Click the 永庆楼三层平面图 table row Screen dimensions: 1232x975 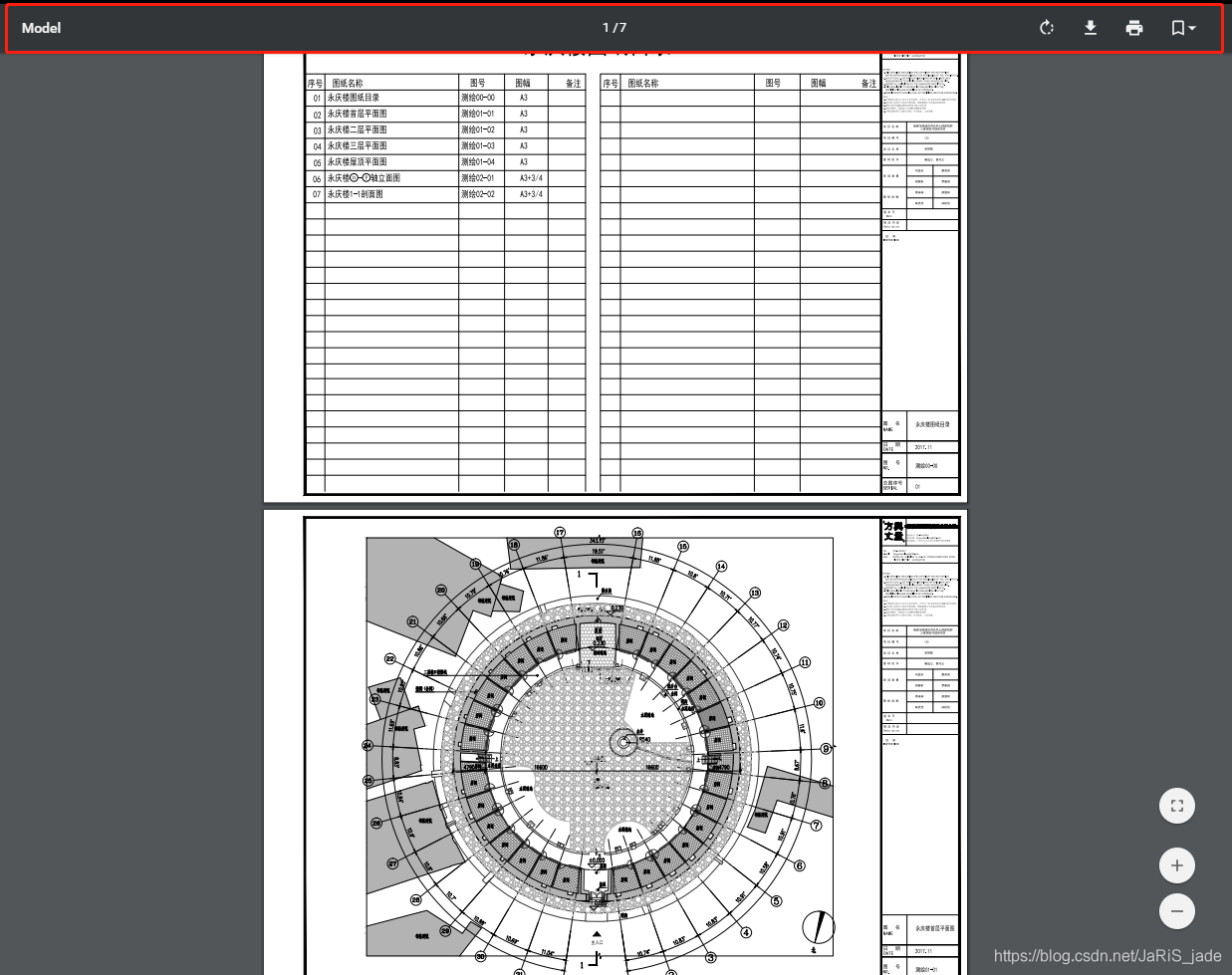point(444,145)
